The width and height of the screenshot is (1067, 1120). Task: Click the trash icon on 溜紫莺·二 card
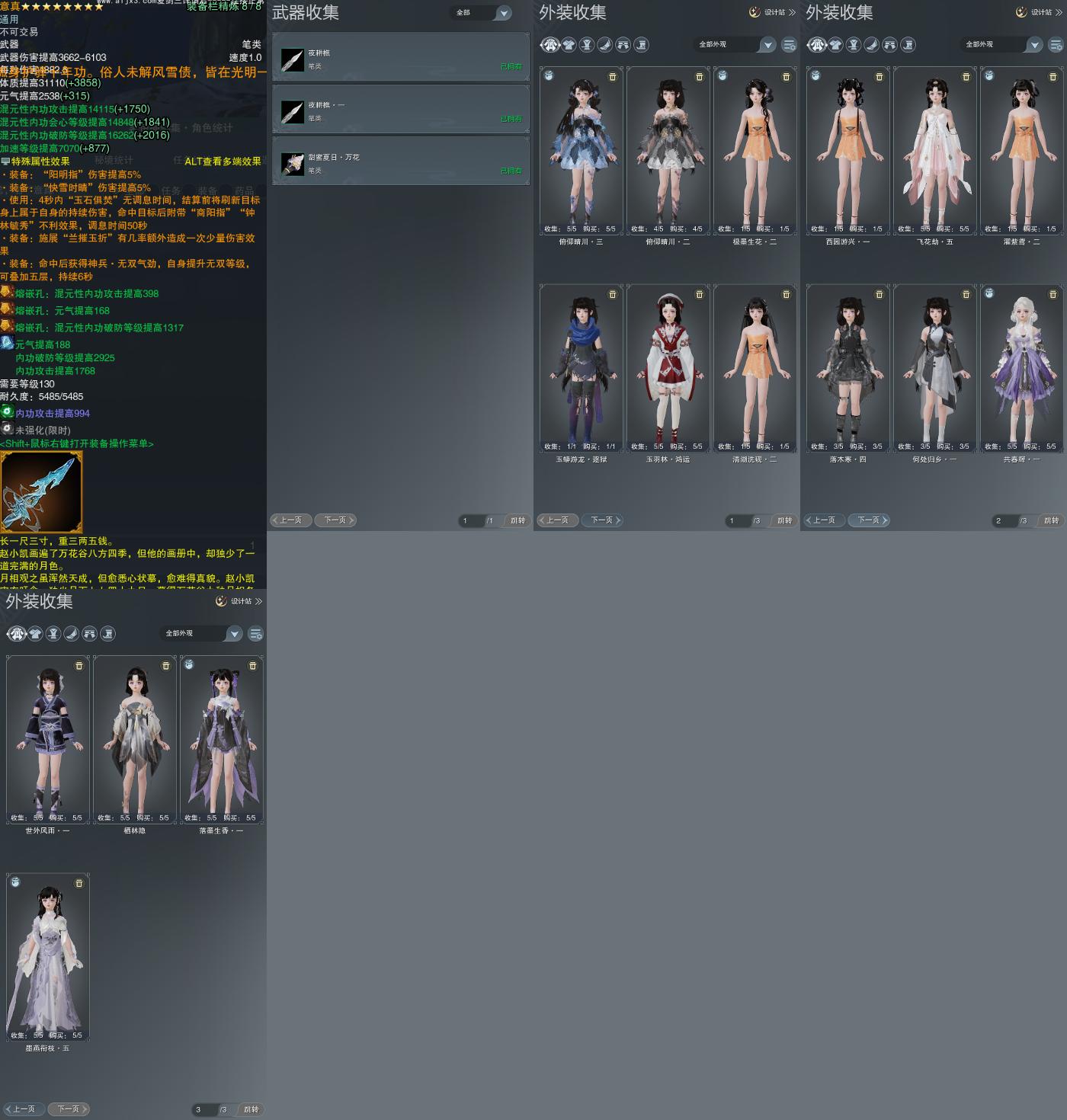[1053, 77]
